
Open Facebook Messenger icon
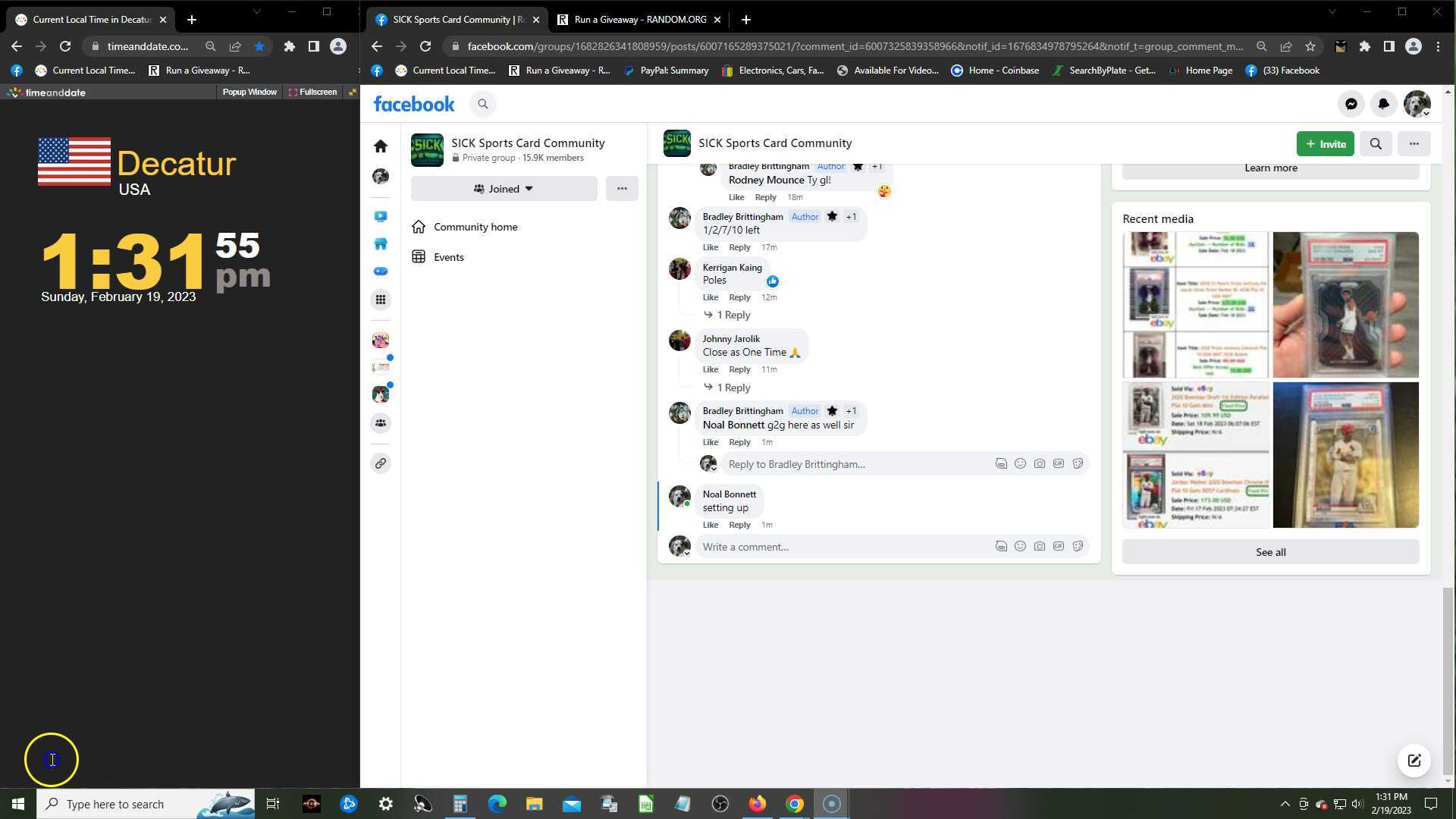(1351, 104)
